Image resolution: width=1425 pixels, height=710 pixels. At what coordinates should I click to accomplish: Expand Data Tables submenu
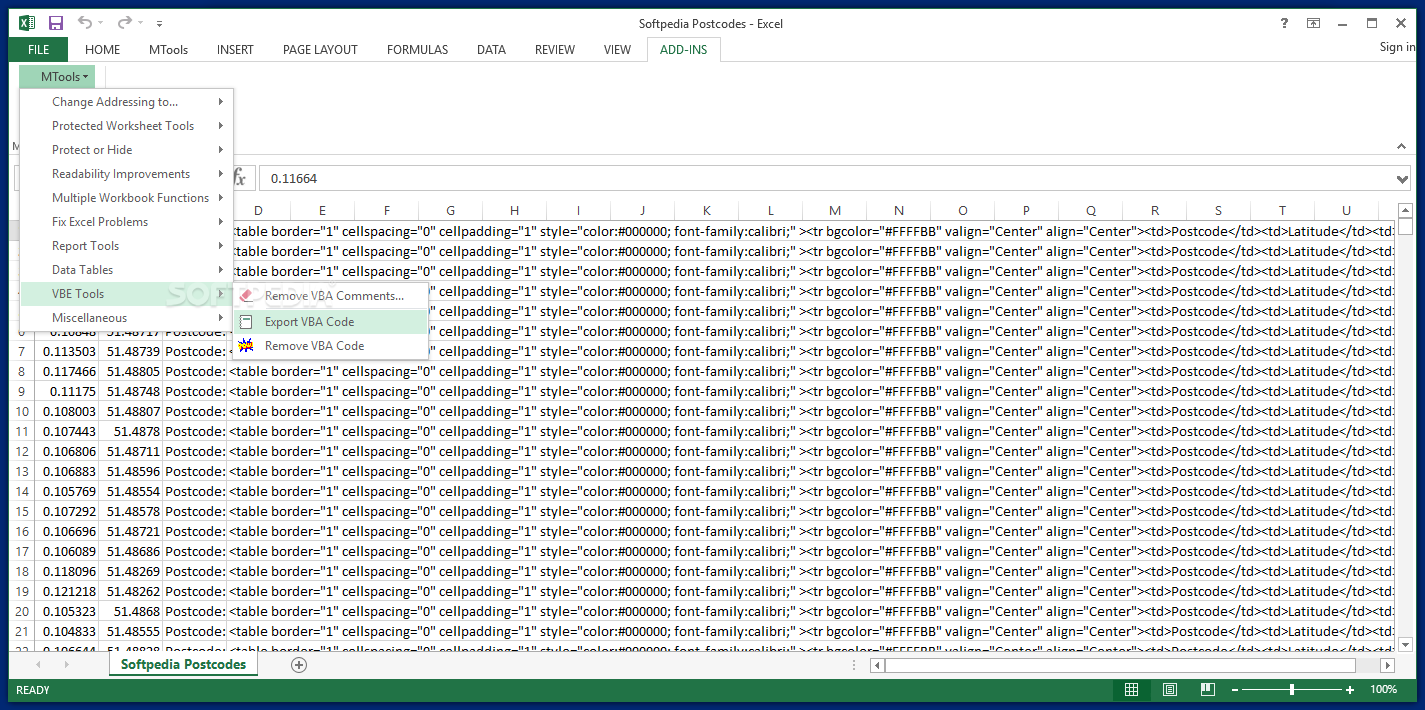click(x=127, y=270)
